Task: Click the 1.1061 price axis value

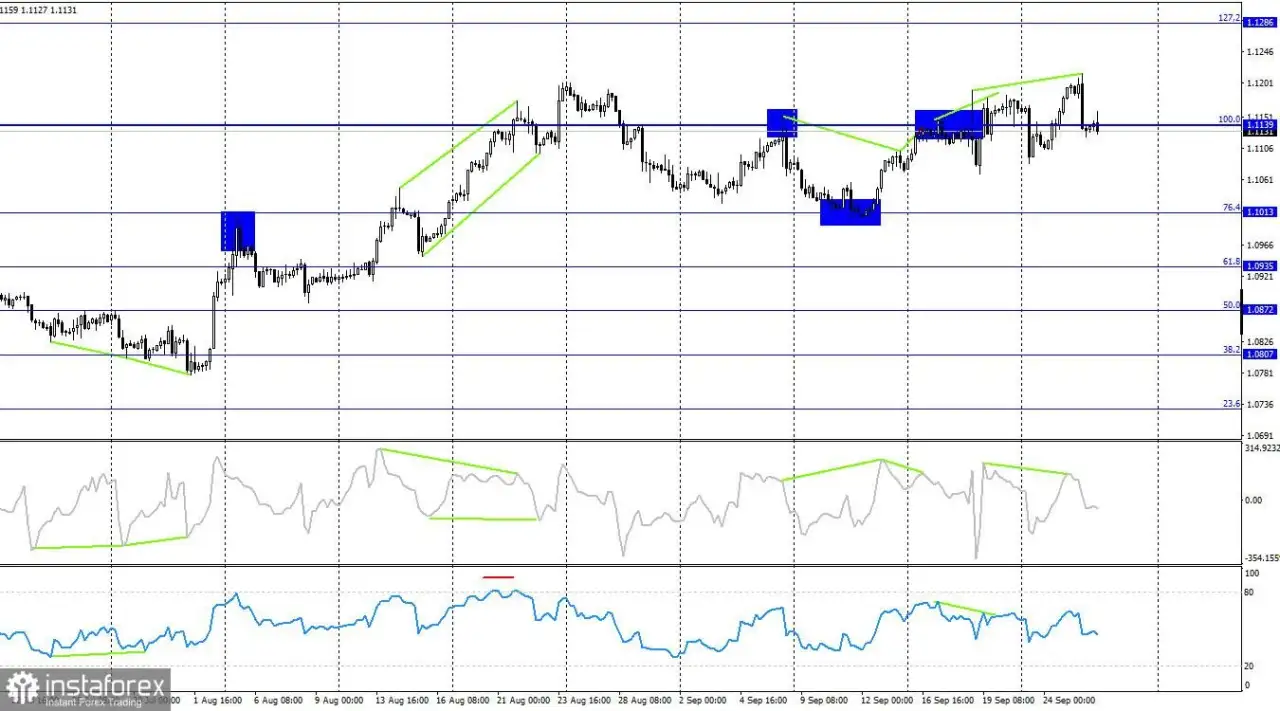Action: coord(1260,180)
